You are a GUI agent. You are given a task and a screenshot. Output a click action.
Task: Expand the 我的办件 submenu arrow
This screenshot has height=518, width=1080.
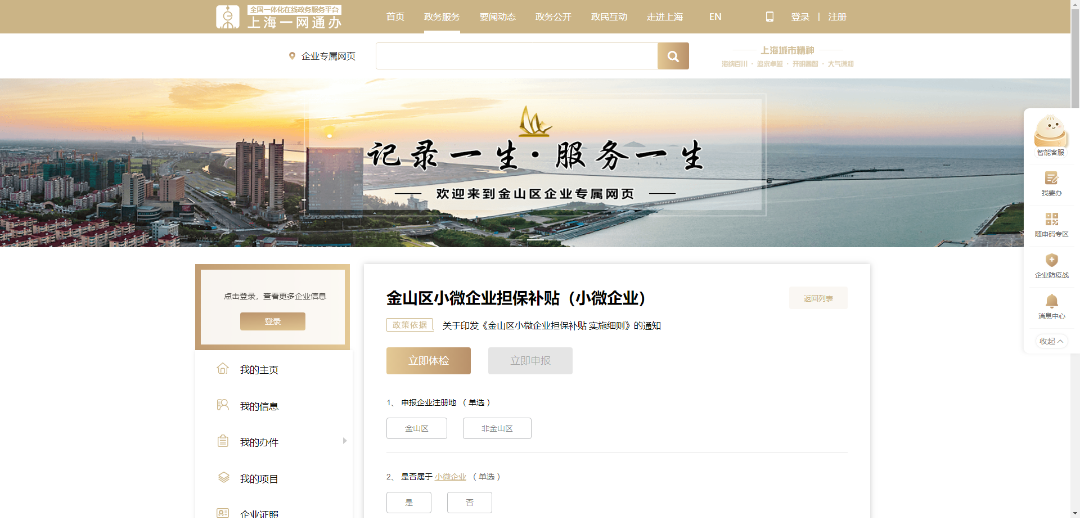click(x=344, y=441)
